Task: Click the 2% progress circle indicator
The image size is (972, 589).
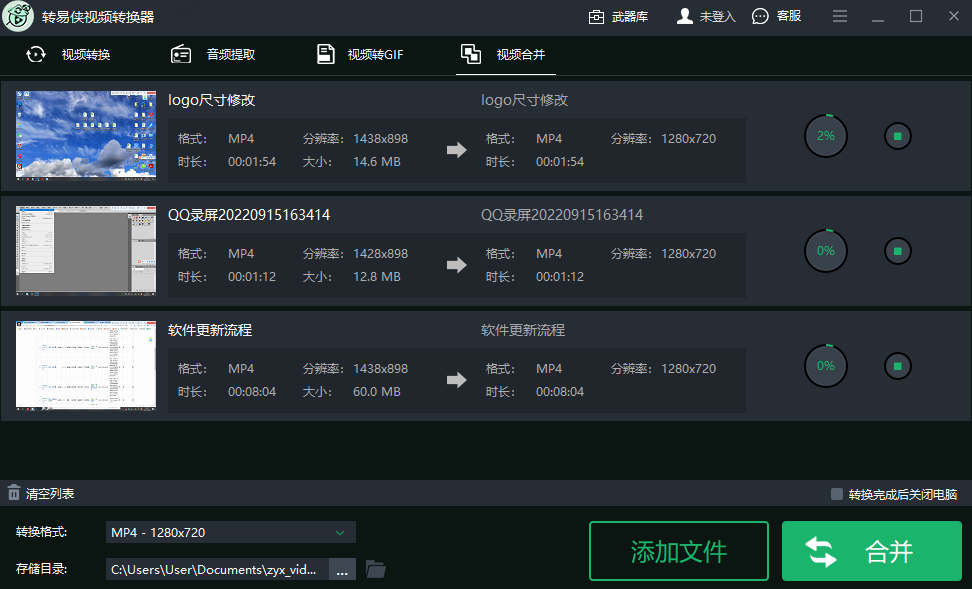Action: [x=825, y=136]
